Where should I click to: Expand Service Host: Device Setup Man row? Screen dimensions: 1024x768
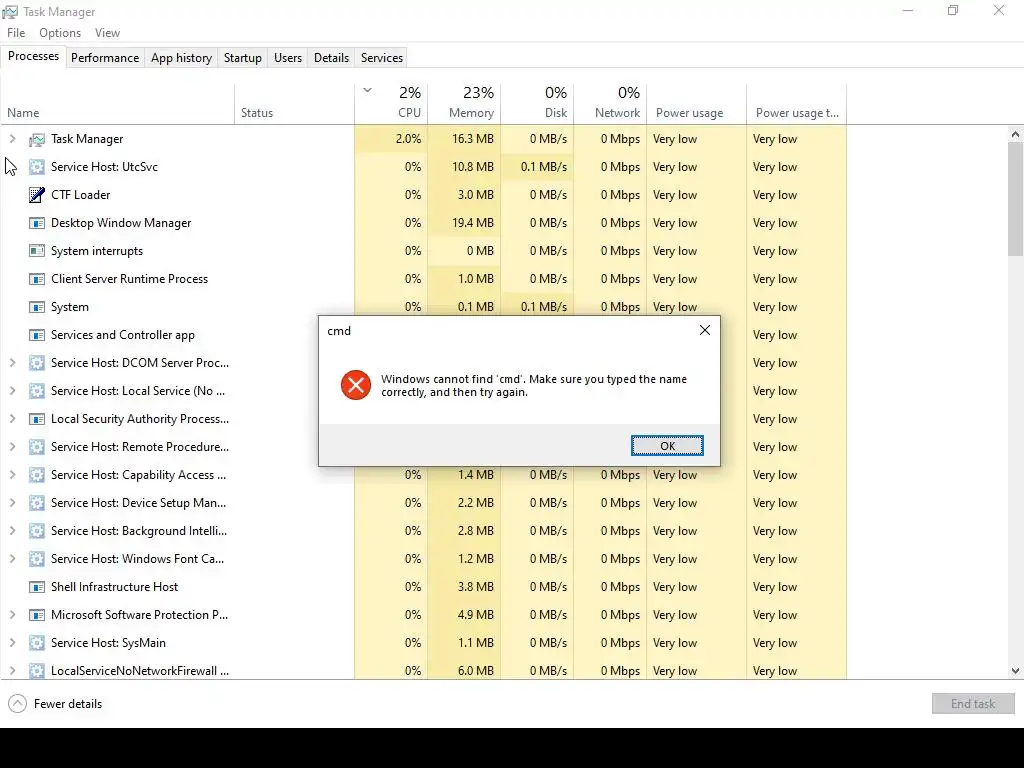pos(12,503)
